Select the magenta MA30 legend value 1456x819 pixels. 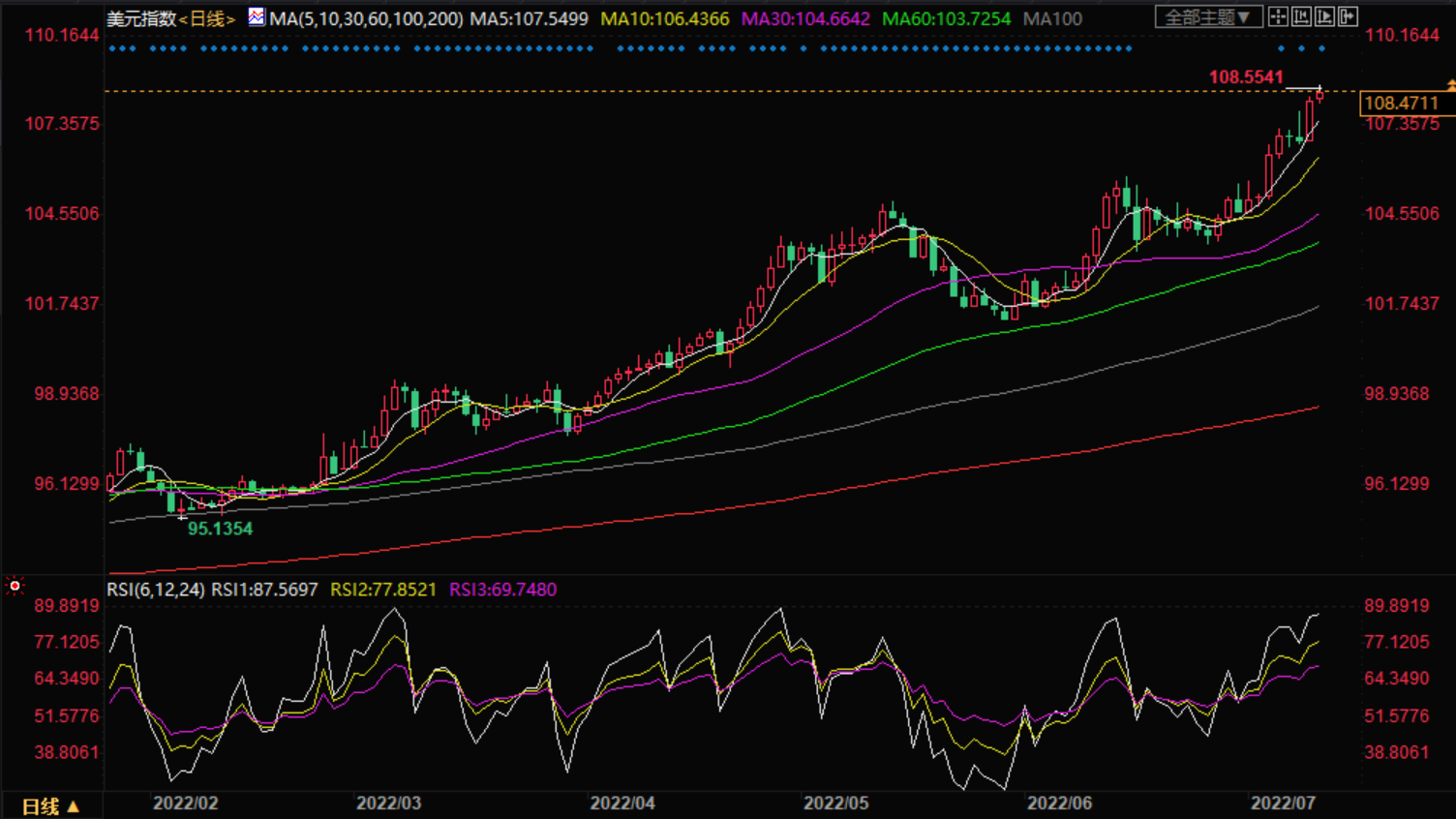[805, 18]
